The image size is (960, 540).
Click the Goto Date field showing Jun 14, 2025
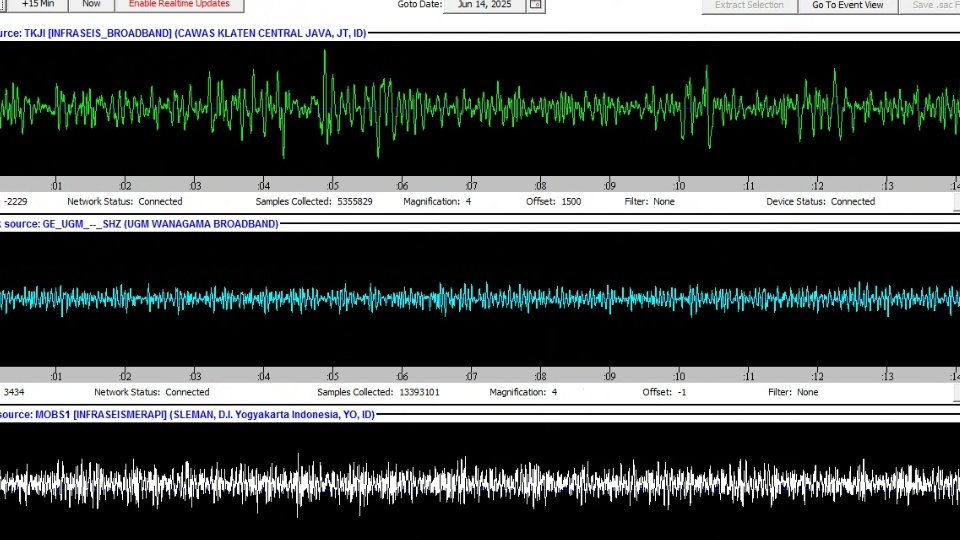coord(484,4)
